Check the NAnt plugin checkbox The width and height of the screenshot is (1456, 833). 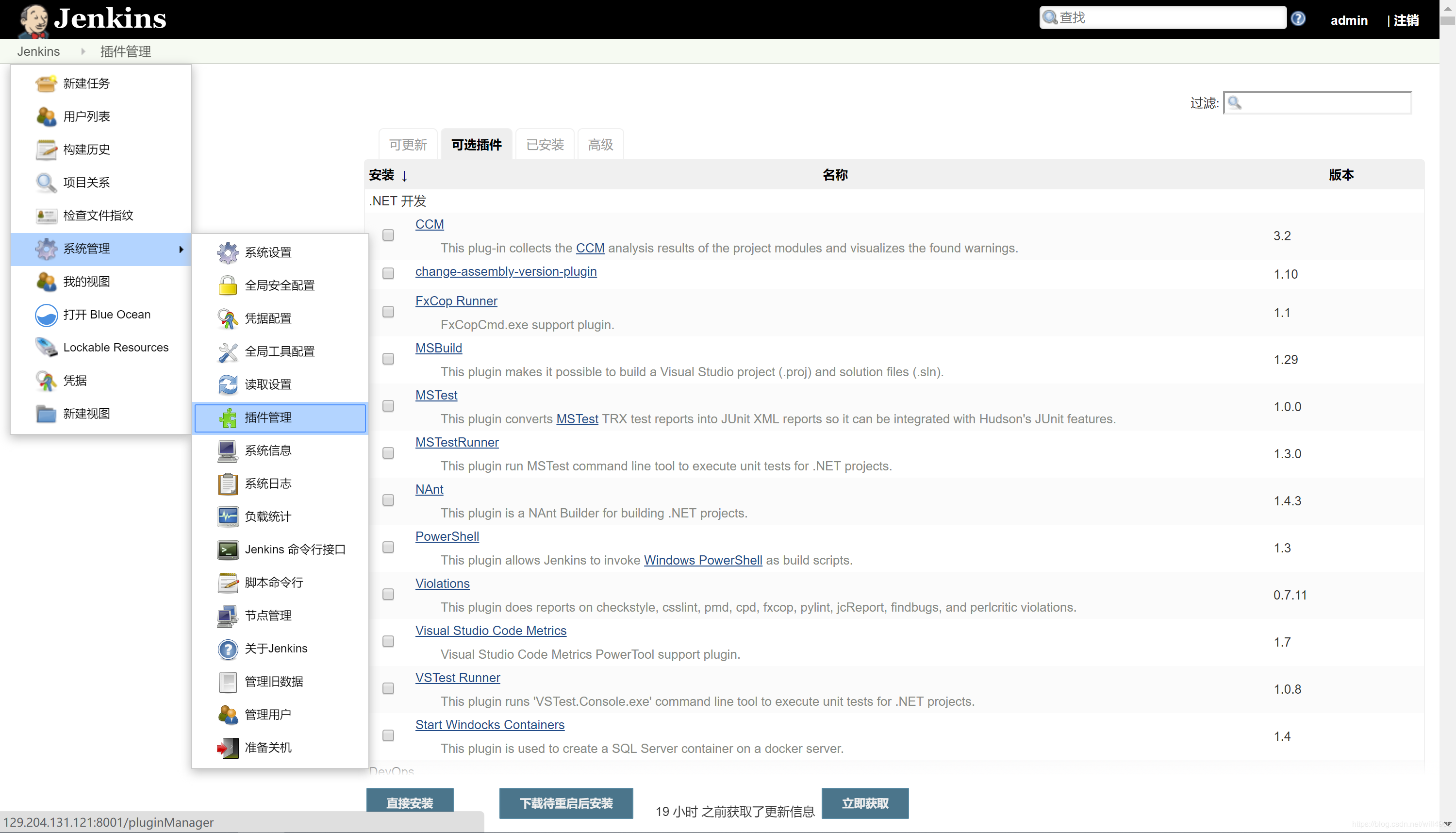388,500
